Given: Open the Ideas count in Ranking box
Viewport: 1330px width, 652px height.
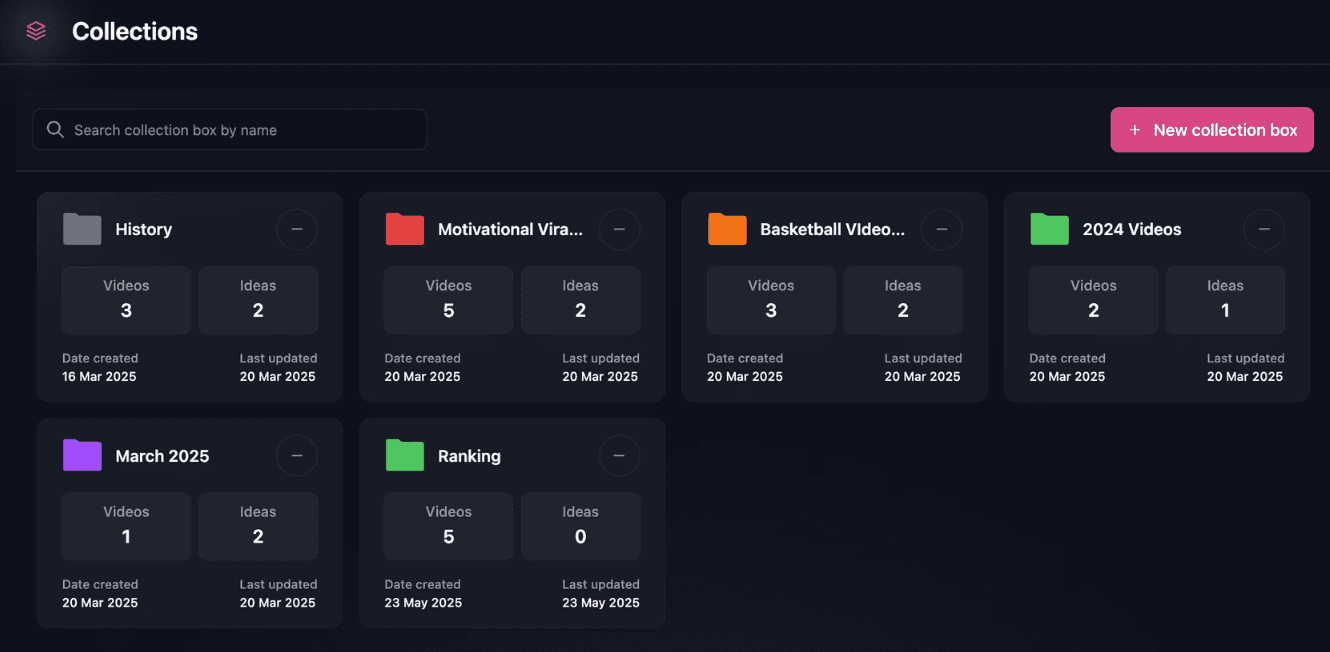Looking at the screenshot, I should click(x=580, y=526).
